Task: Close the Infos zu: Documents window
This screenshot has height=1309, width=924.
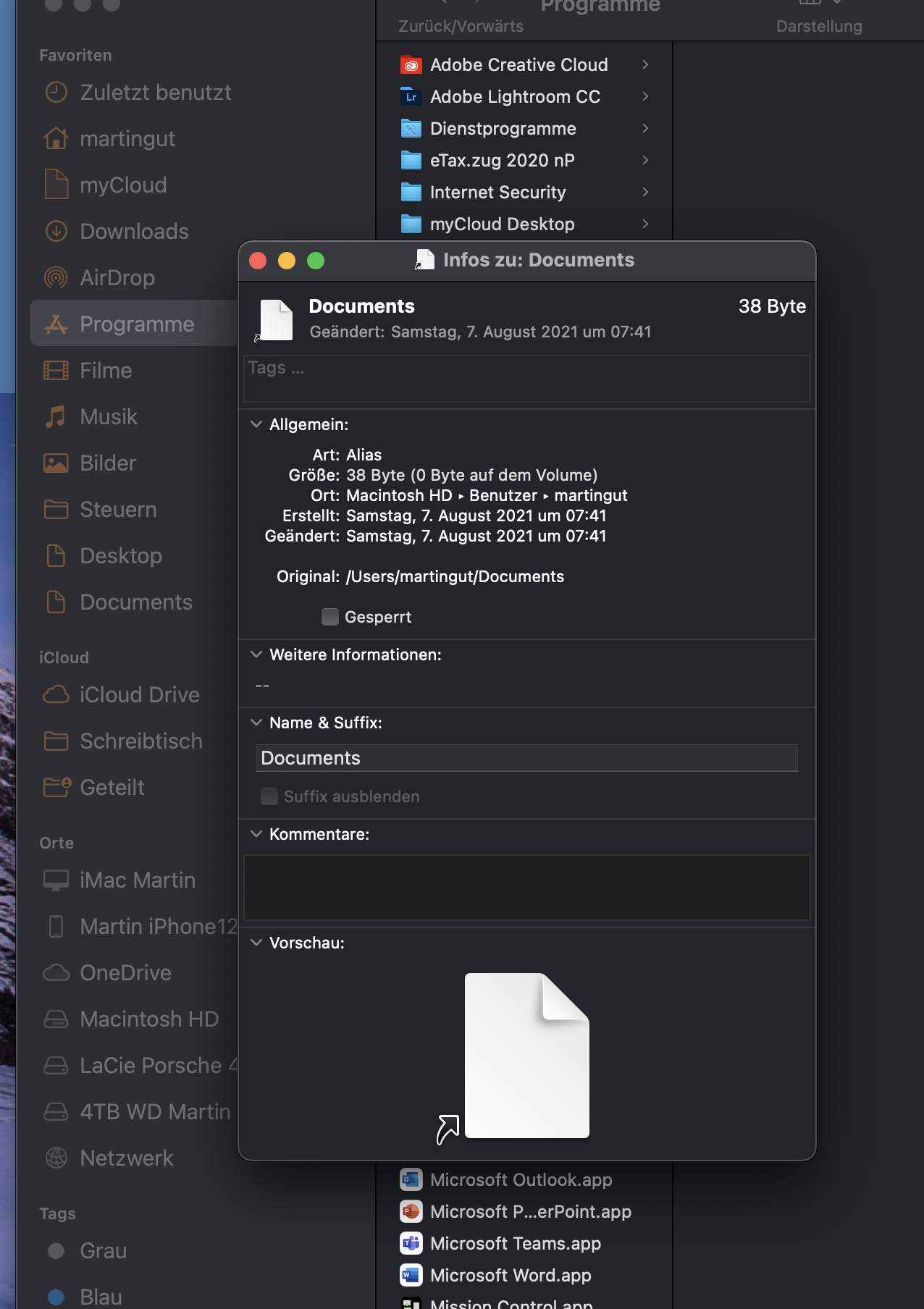Action: [258, 261]
